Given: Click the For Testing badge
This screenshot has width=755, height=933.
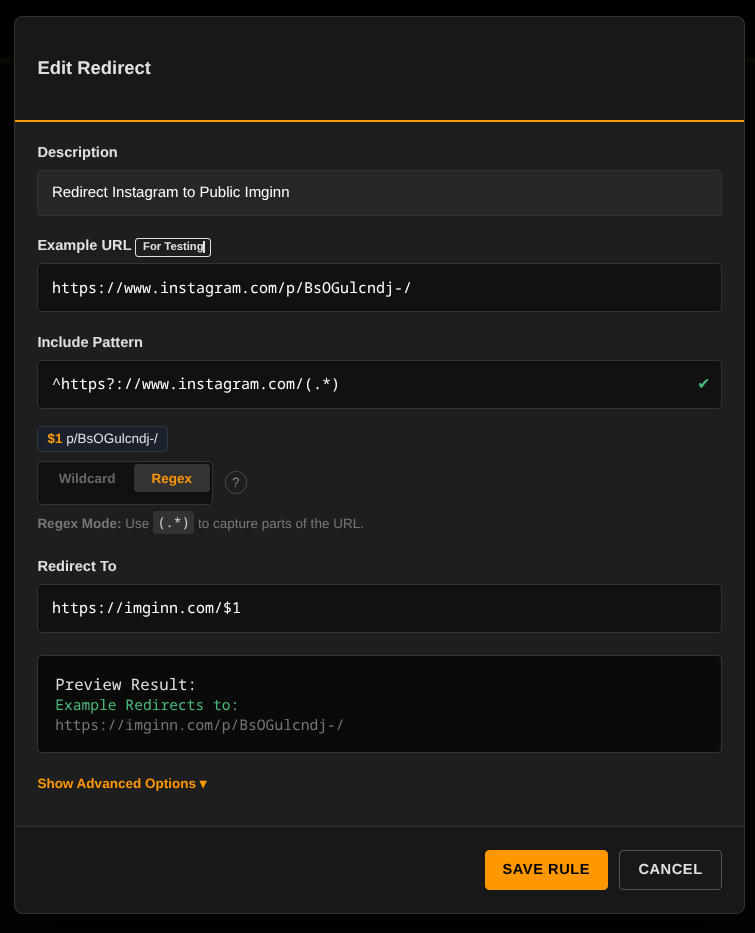Looking at the screenshot, I should [x=172, y=247].
